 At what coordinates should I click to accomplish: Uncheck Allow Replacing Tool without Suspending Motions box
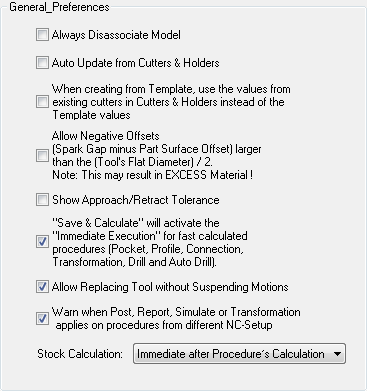pyautogui.click(x=42, y=287)
